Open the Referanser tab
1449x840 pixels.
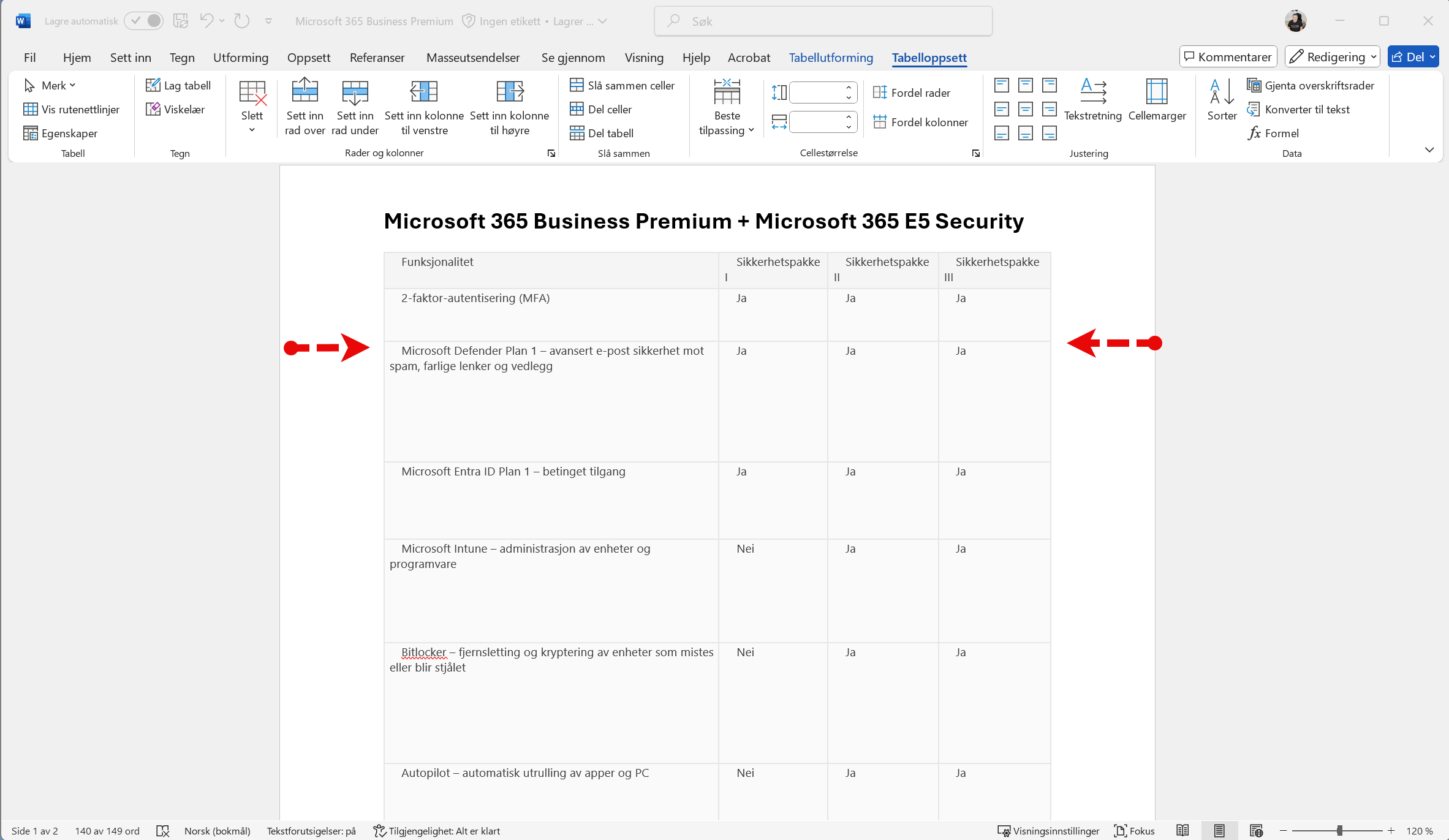[377, 57]
